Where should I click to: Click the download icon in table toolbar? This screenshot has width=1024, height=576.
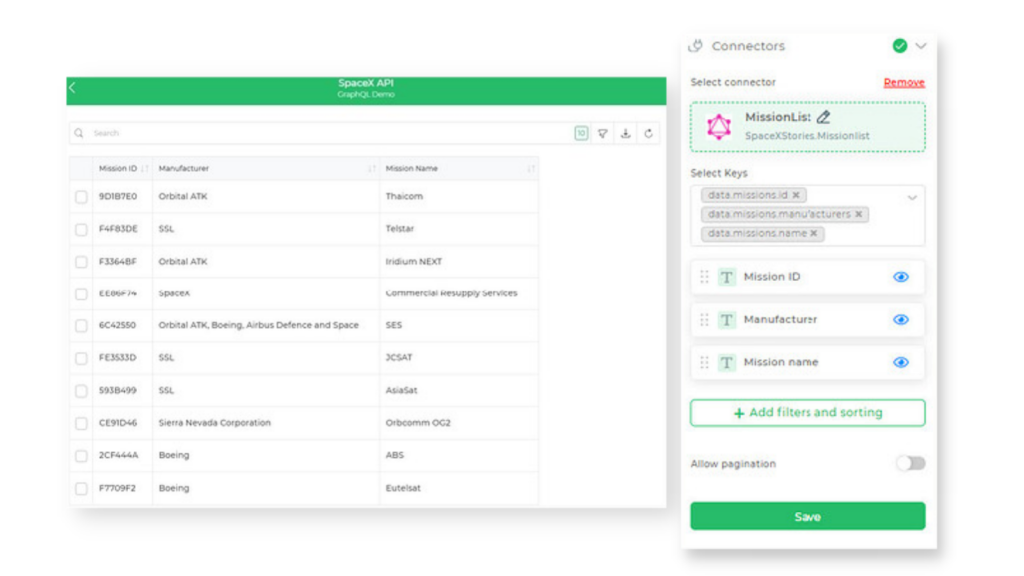[626, 133]
